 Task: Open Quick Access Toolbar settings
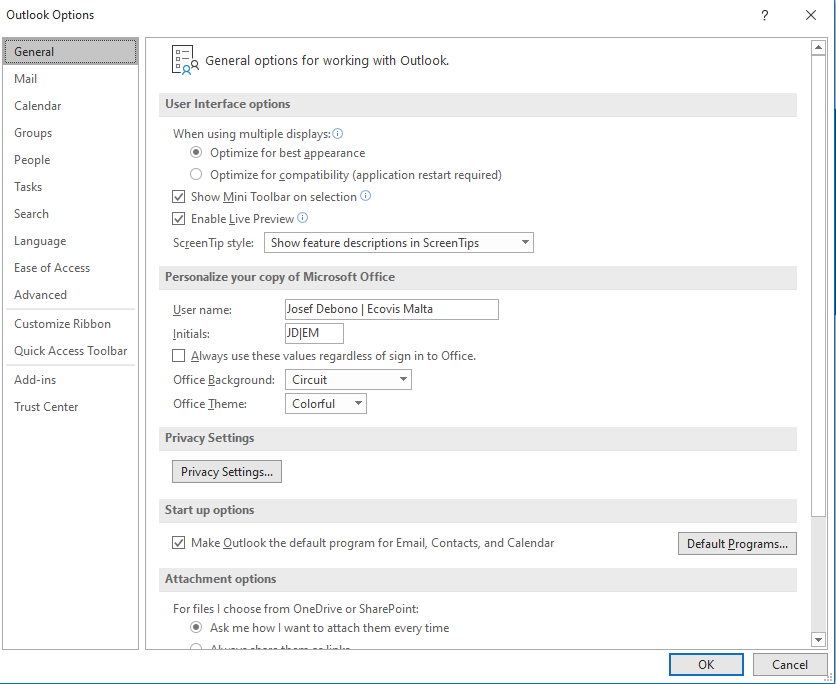tap(70, 351)
